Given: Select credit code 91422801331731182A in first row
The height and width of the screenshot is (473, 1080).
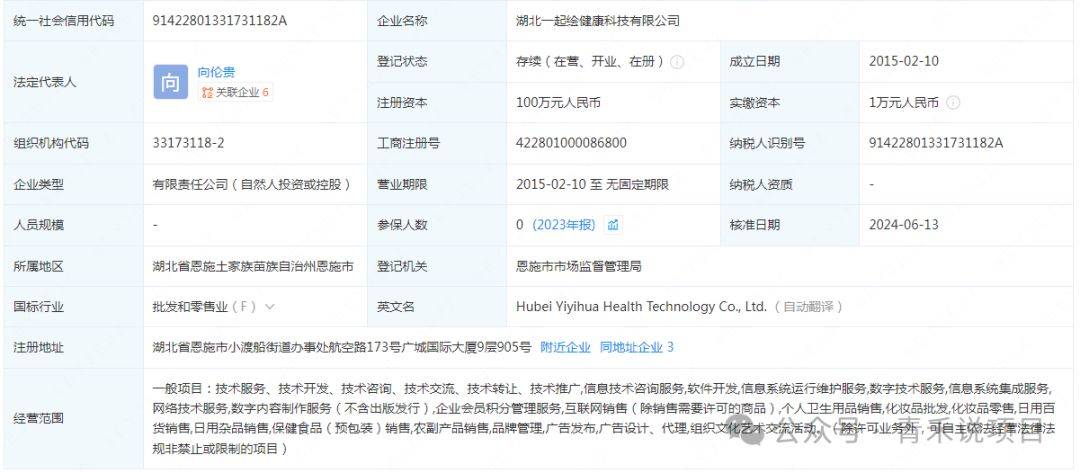Looking at the screenshot, I should pos(220,21).
